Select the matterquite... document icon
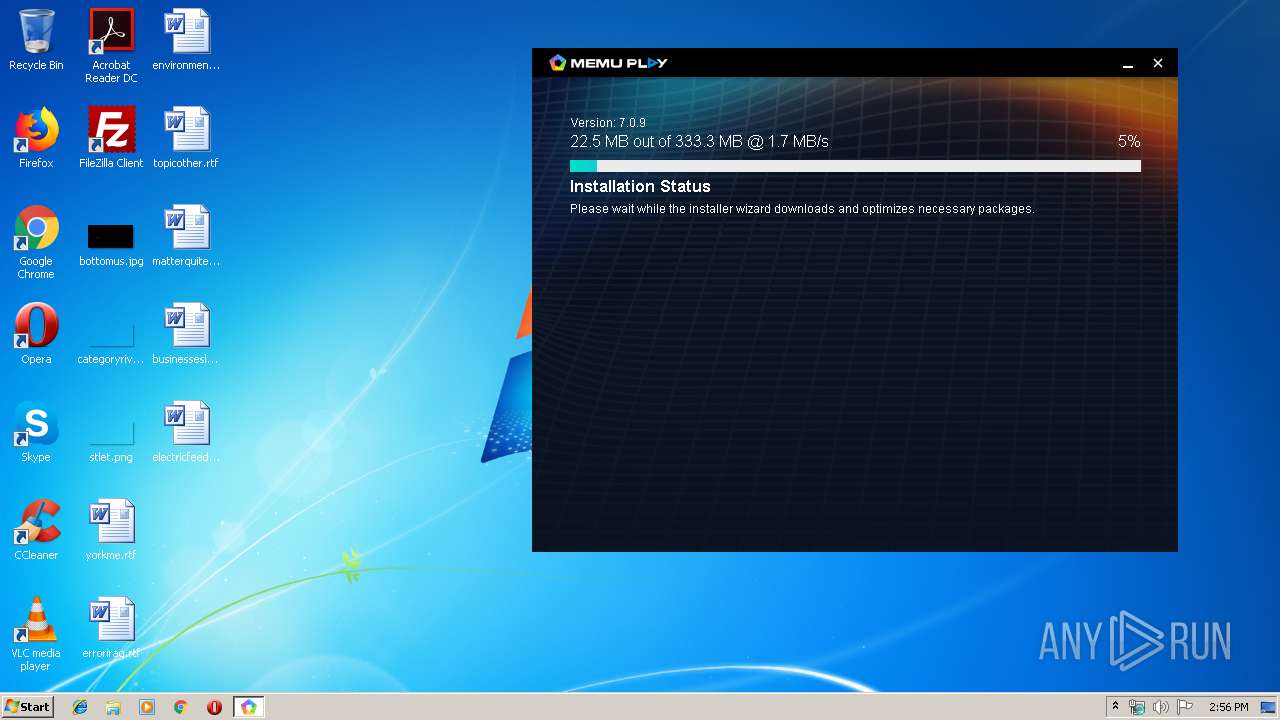The height and width of the screenshot is (720, 1280). coord(186,236)
